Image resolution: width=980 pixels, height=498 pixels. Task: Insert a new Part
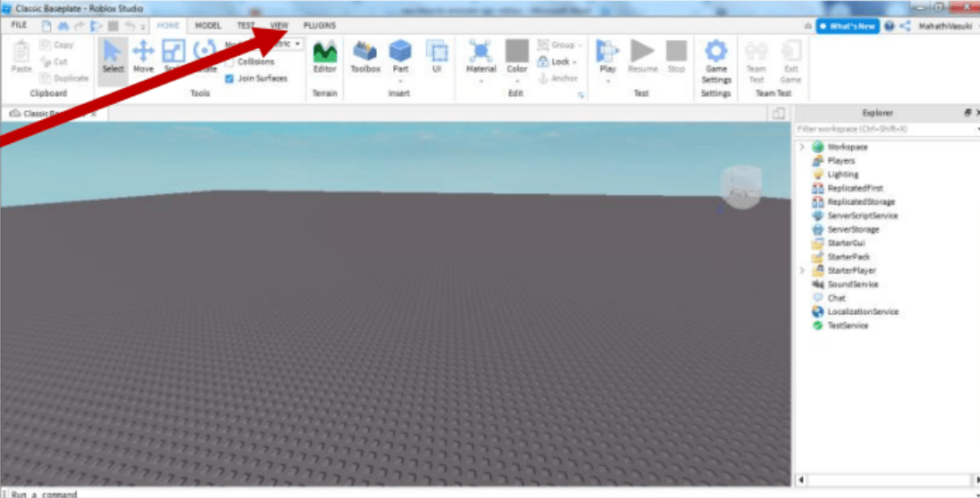tap(400, 57)
